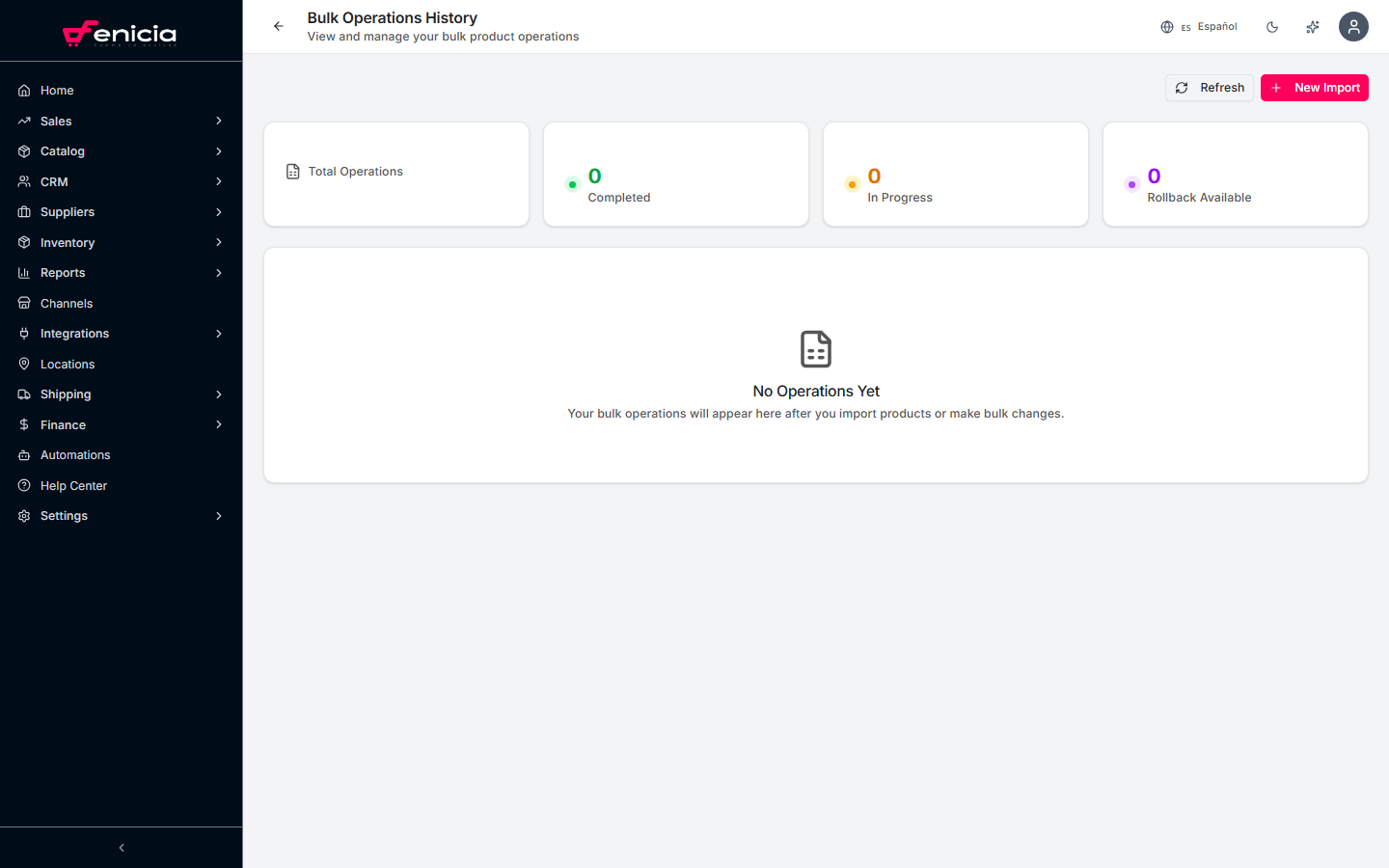Open the Help Center
The width and height of the screenshot is (1389, 868).
pos(73,486)
